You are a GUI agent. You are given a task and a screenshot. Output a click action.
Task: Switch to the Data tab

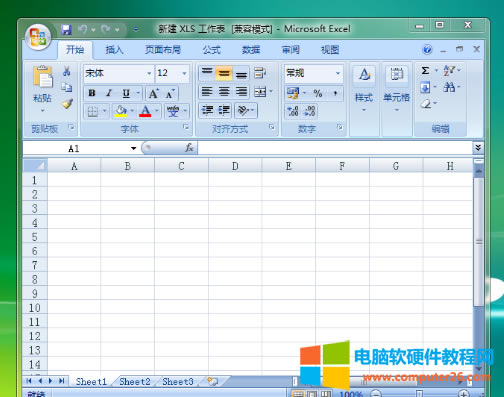click(x=251, y=50)
